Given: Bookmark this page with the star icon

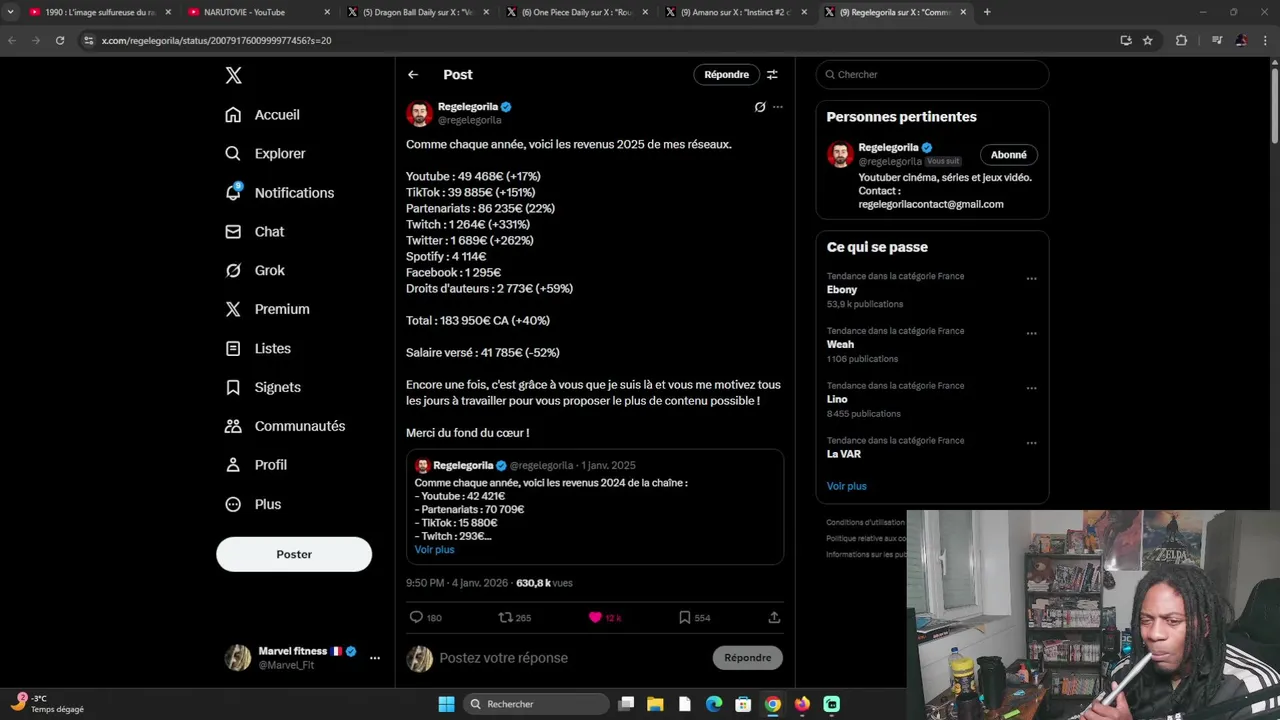Looking at the screenshot, I should tap(1148, 40).
